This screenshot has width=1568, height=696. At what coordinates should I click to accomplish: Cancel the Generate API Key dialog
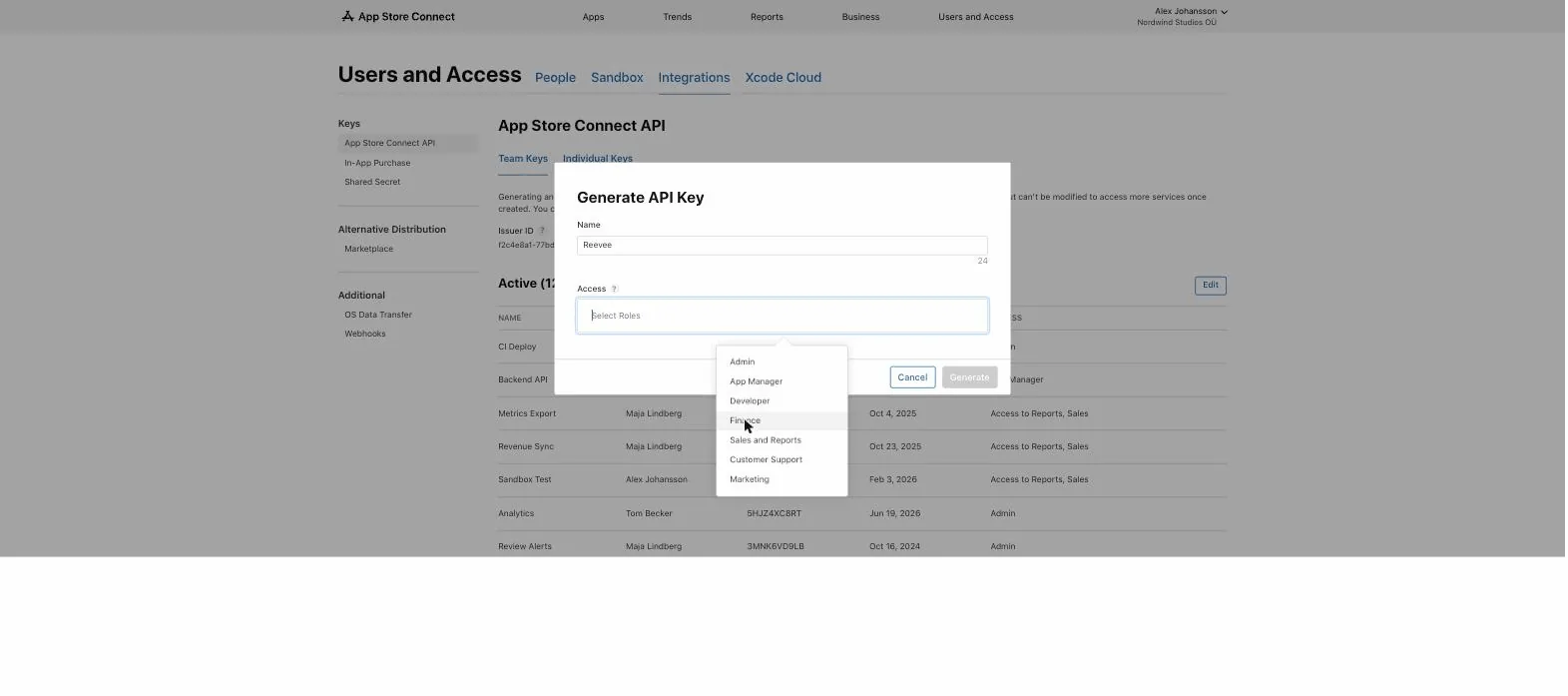(912, 377)
